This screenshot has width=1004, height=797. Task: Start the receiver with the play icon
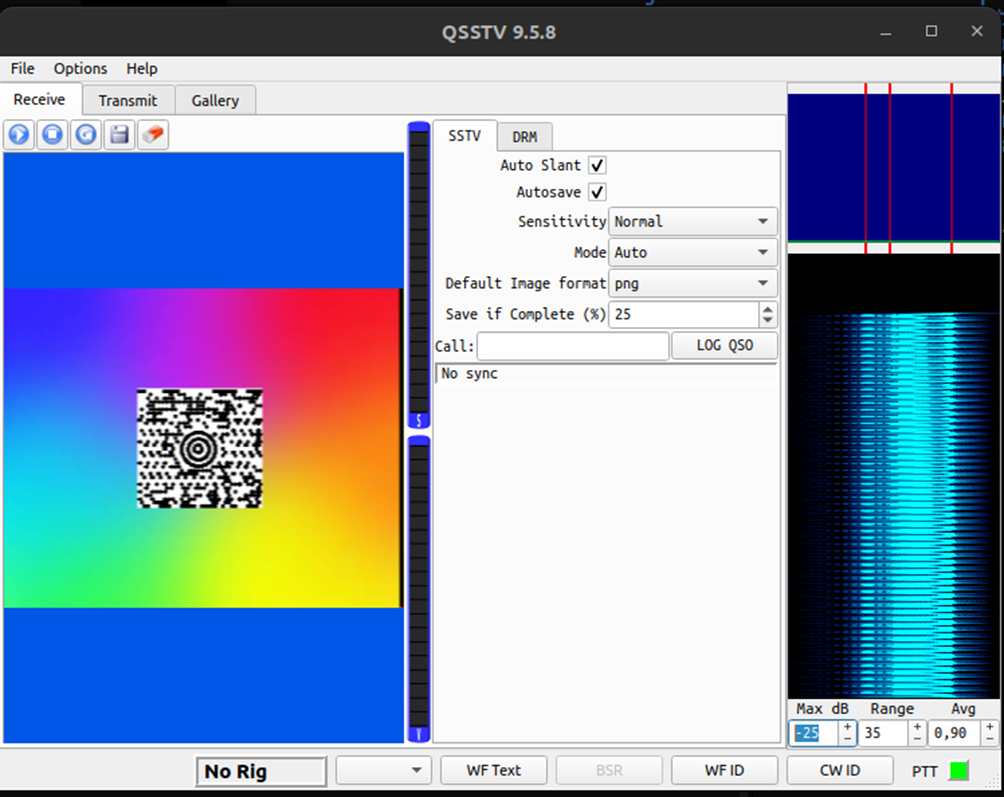tap(19, 134)
